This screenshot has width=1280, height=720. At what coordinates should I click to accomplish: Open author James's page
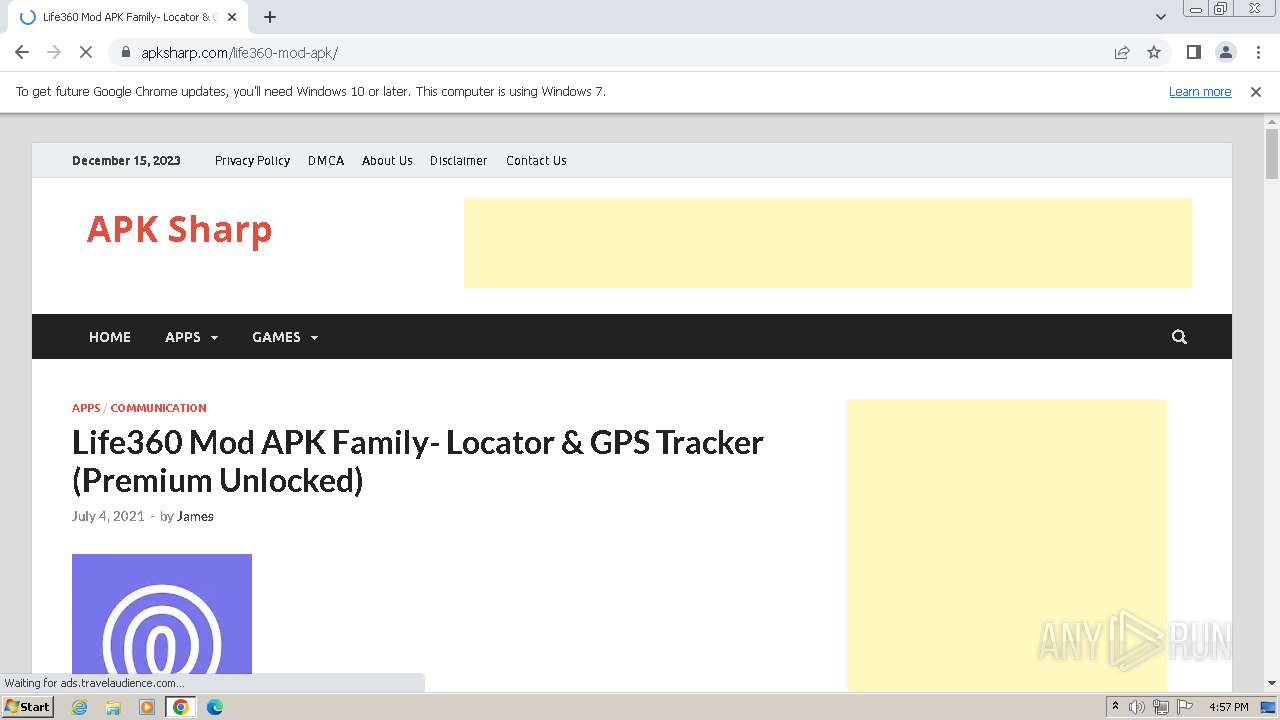[x=195, y=516]
